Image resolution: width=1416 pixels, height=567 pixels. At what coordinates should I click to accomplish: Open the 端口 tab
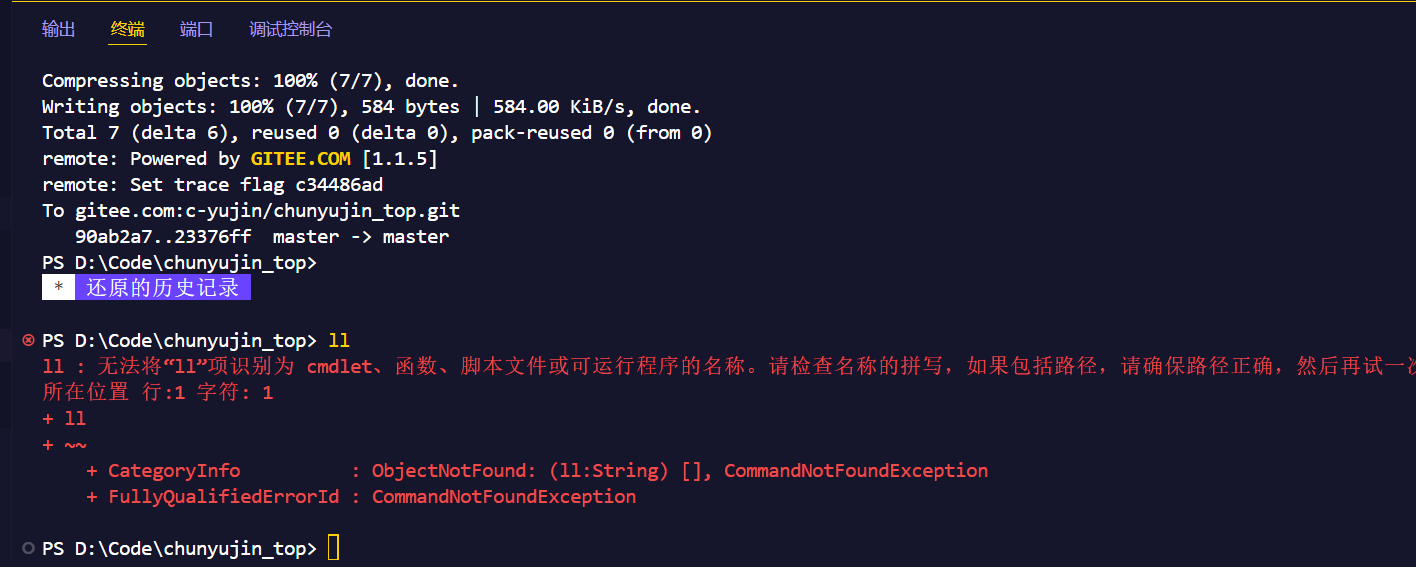pos(196,30)
